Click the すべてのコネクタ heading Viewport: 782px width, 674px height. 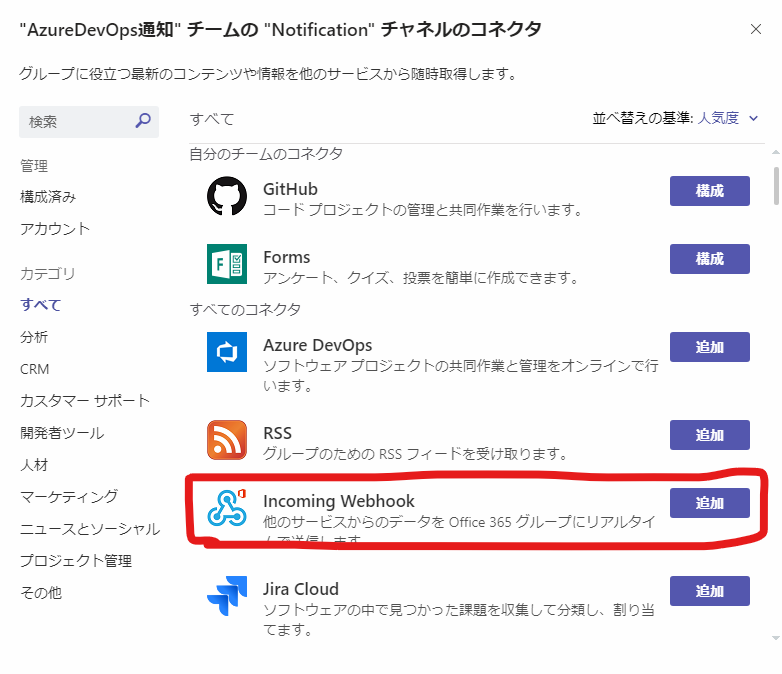pos(245,309)
